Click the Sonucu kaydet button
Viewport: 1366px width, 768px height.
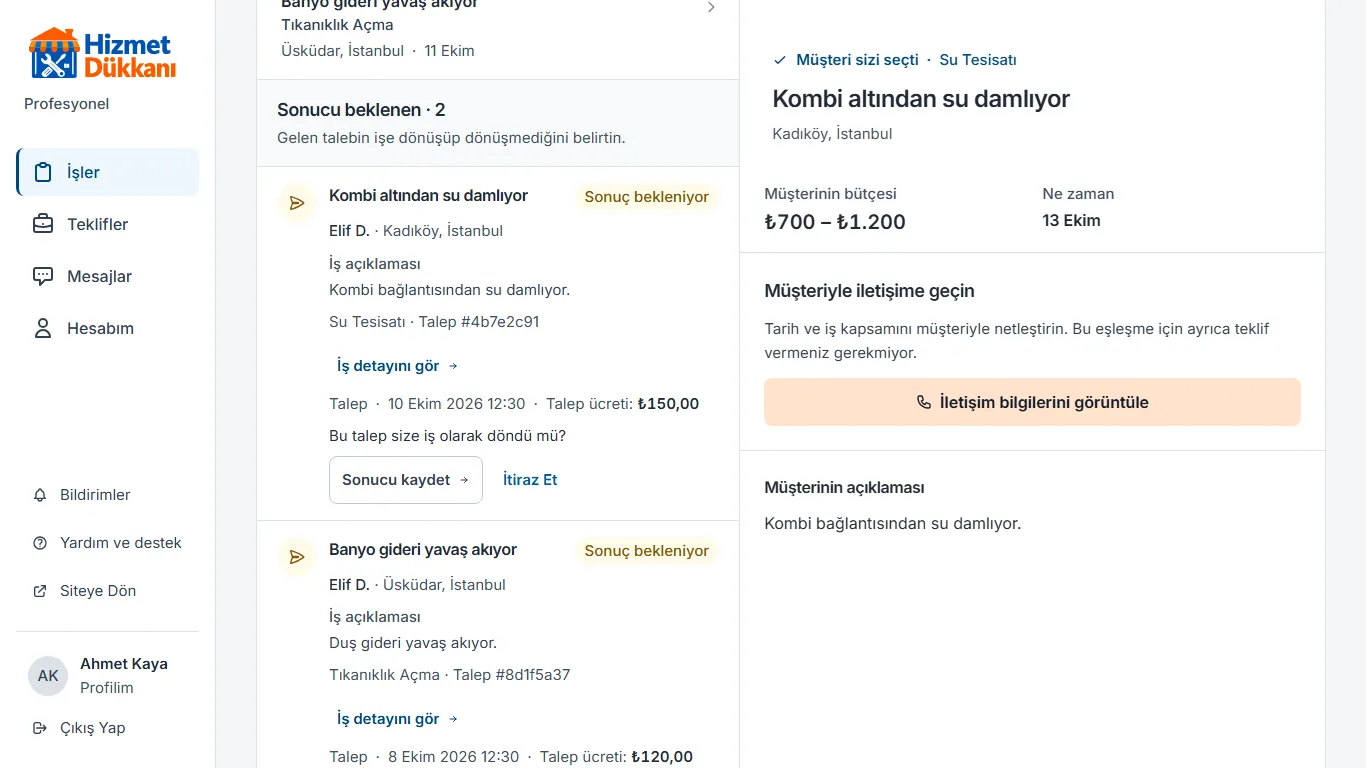(406, 480)
